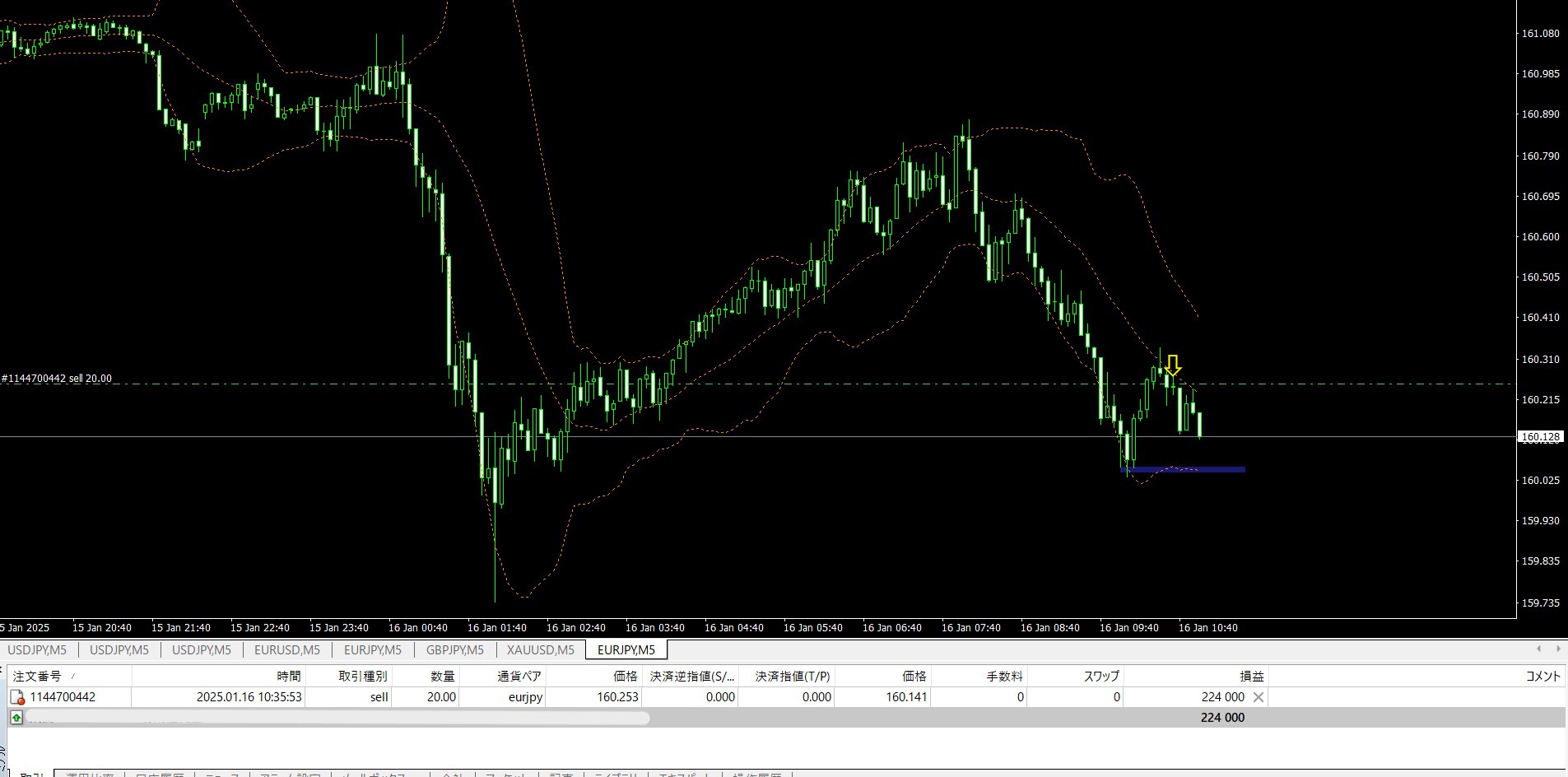This screenshot has width=1568, height=777.
Task: Sort by the 決済指値(T/P) column header
Action: pos(786,676)
